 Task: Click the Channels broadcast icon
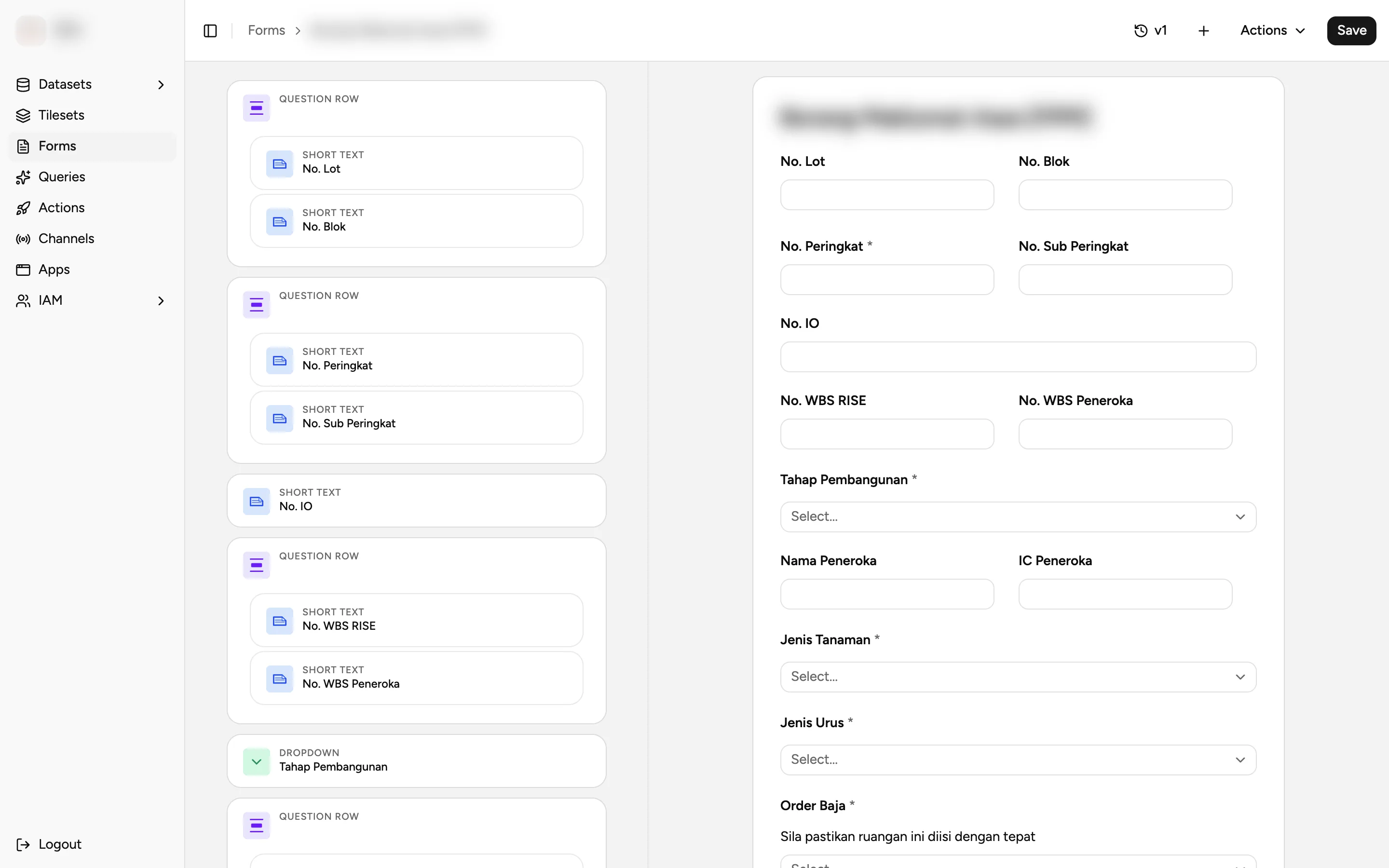(x=23, y=239)
